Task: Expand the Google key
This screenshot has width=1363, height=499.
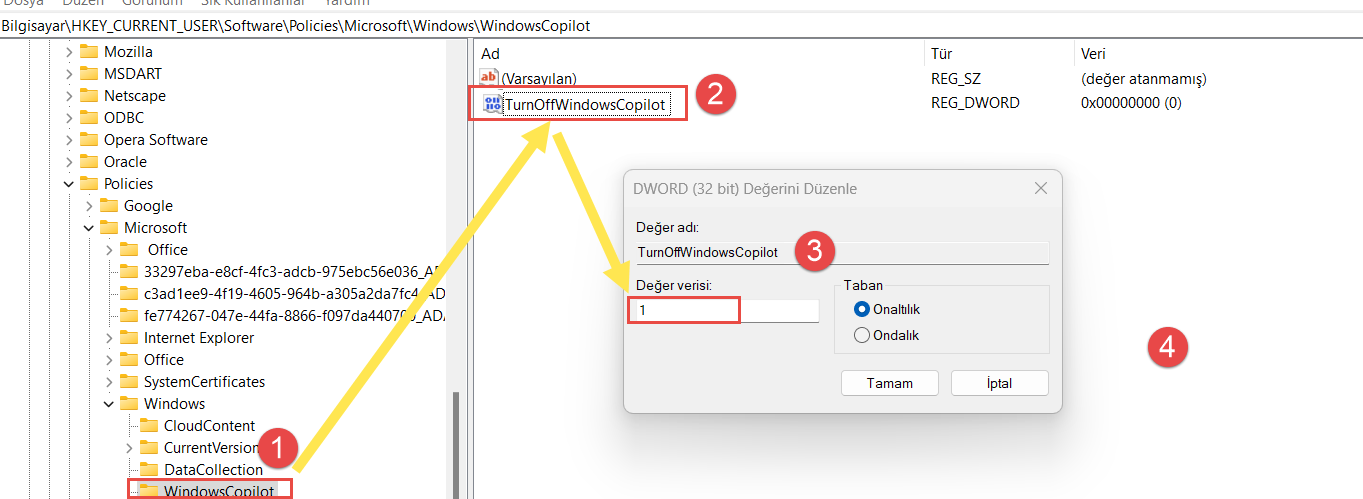Action: (x=89, y=206)
